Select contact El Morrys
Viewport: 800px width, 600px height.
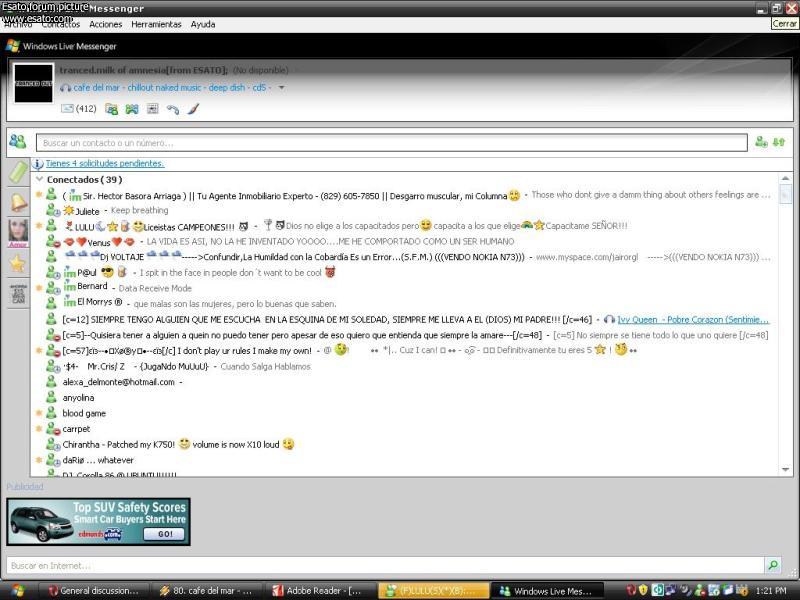(403, 304)
